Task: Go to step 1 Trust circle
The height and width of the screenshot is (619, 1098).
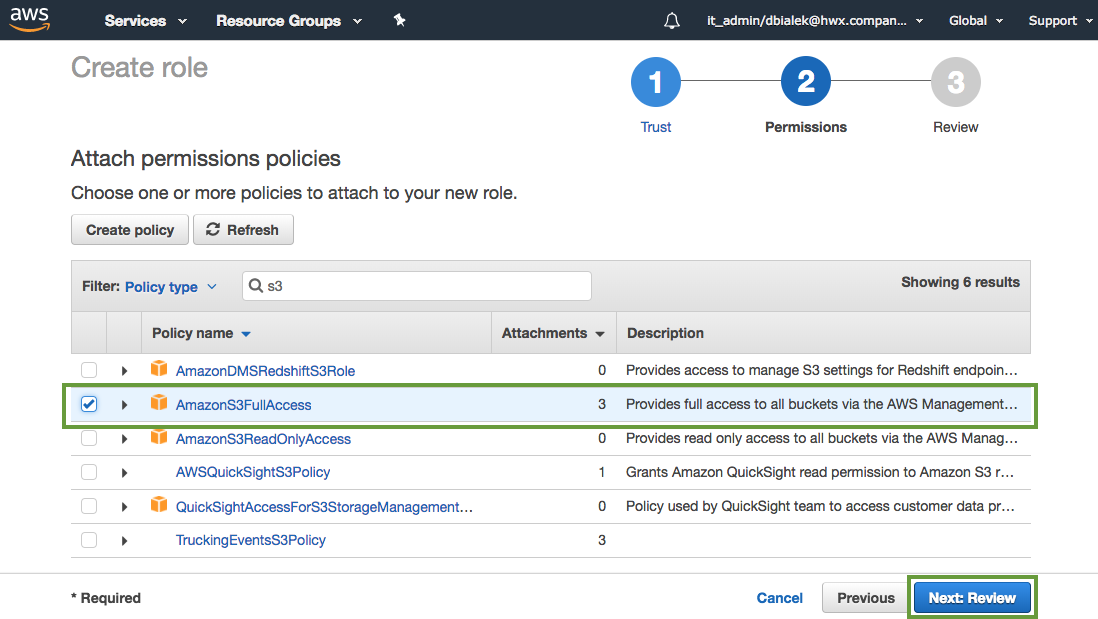Action: pyautogui.click(x=655, y=82)
